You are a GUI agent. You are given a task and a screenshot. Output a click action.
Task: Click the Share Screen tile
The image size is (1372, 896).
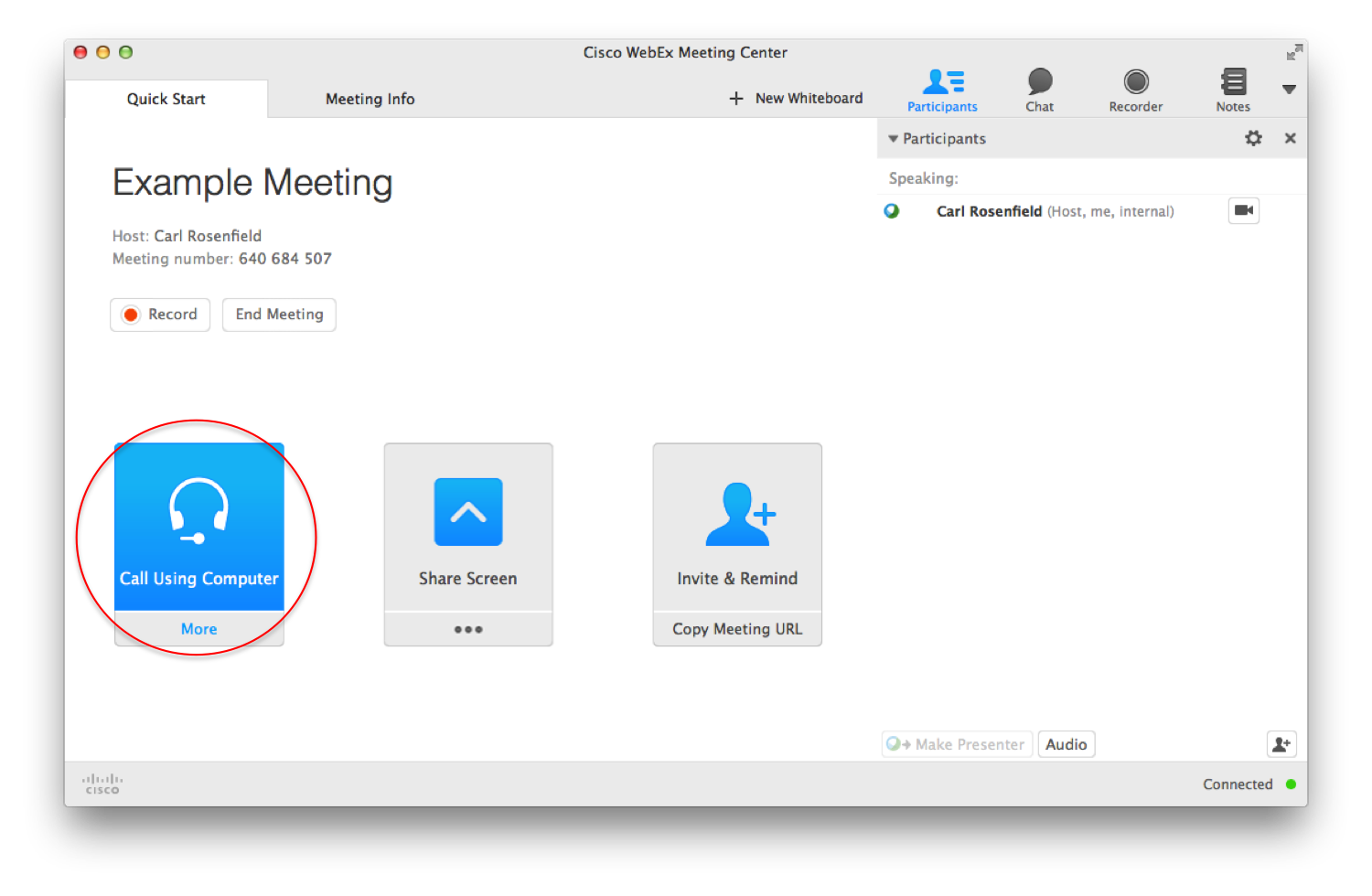(468, 527)
